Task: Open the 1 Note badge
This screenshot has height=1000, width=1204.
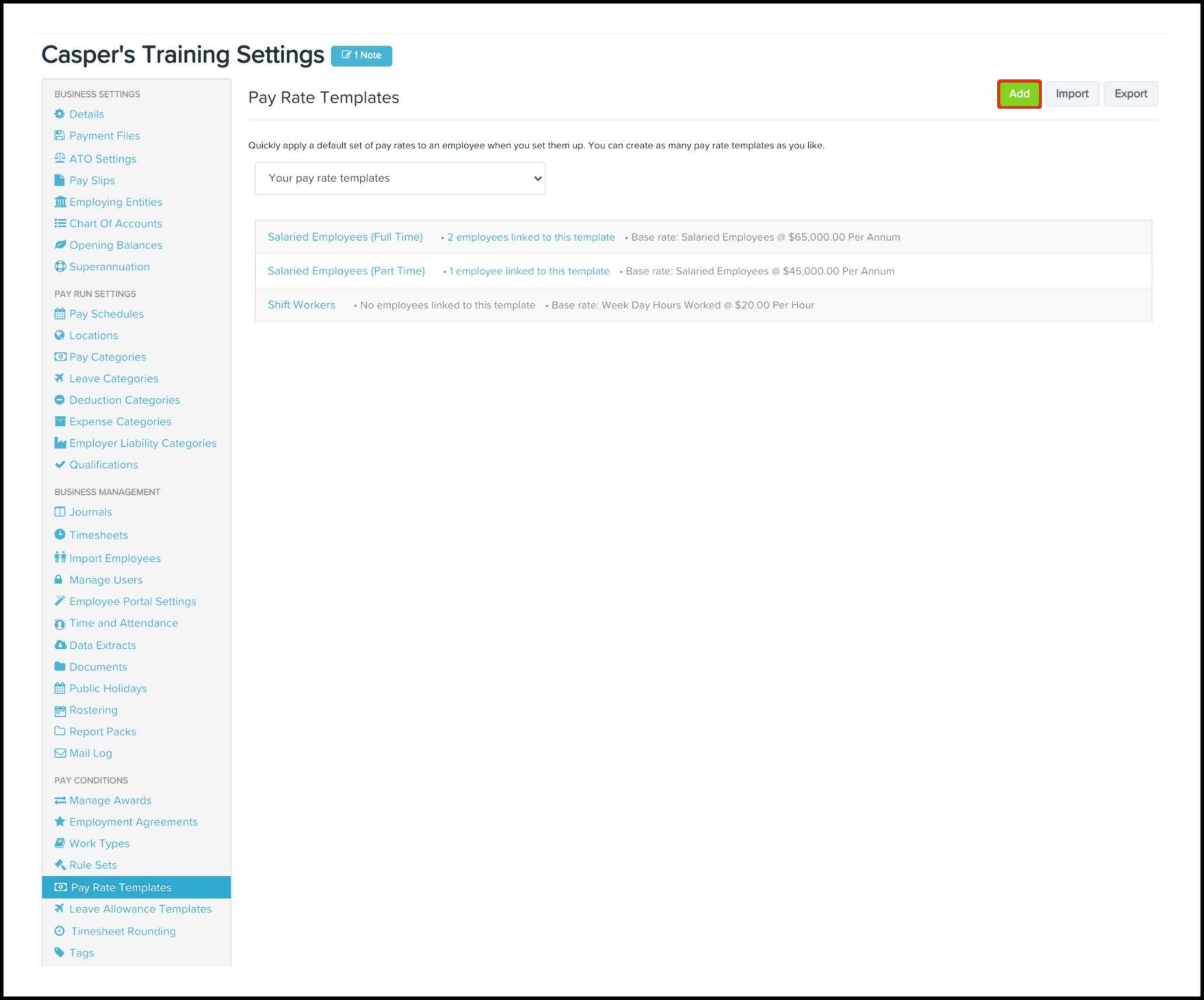Action: point(361,55)
